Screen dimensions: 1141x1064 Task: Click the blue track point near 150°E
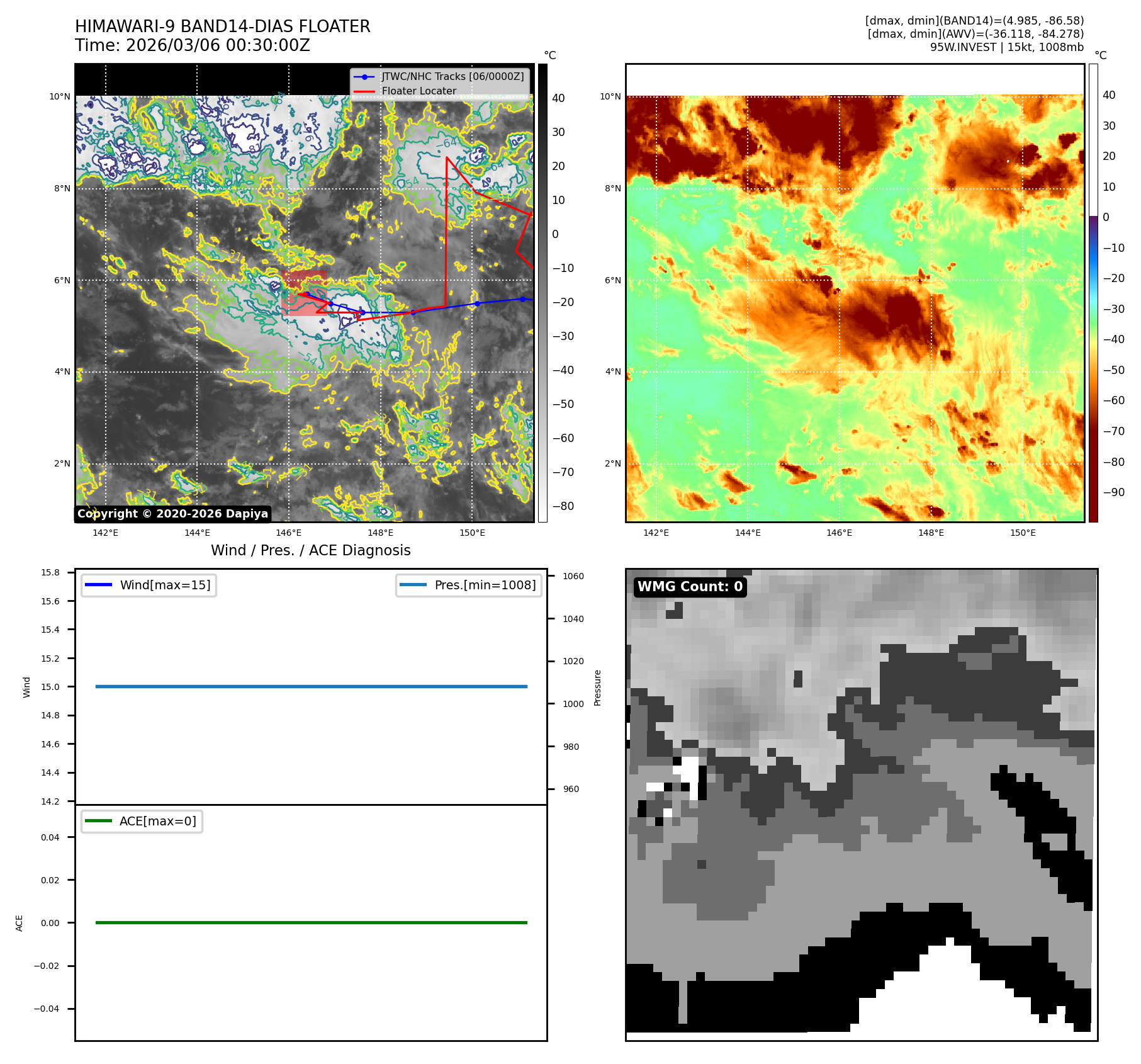click(477, 303)
